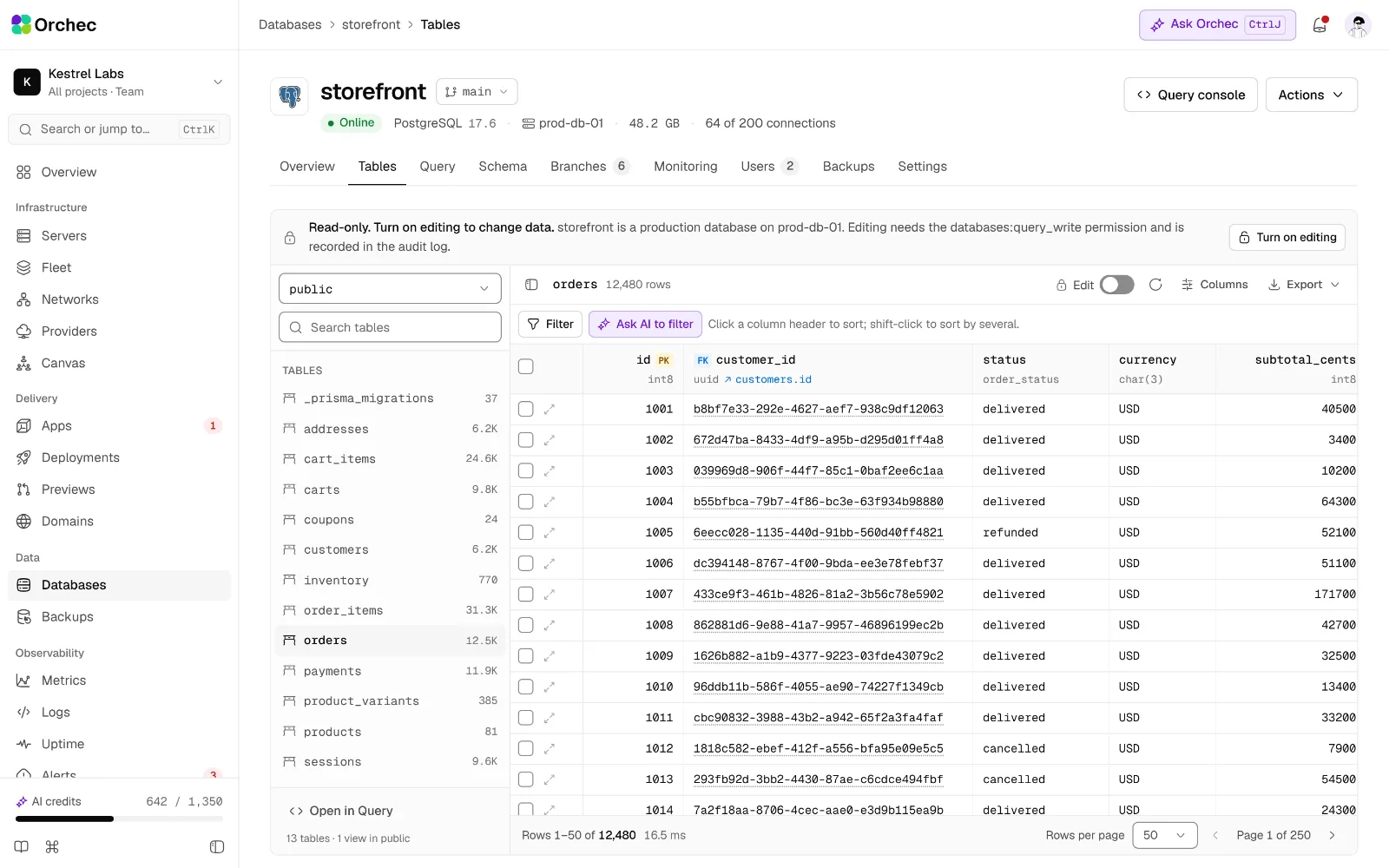Select the order_items table
Viewport: 1389px width, 868px height.
391,610
